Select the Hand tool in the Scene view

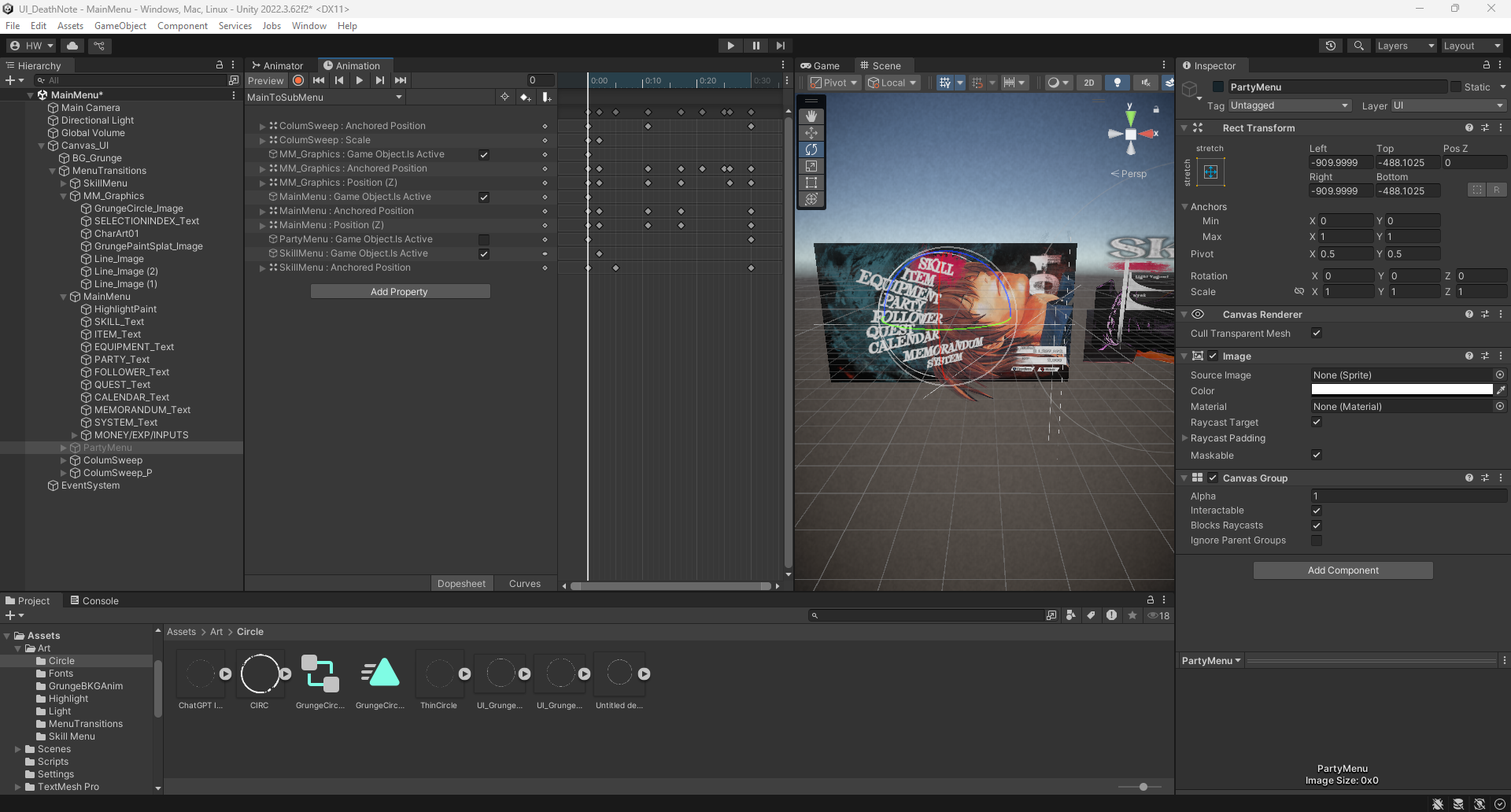tap(811, 116)
